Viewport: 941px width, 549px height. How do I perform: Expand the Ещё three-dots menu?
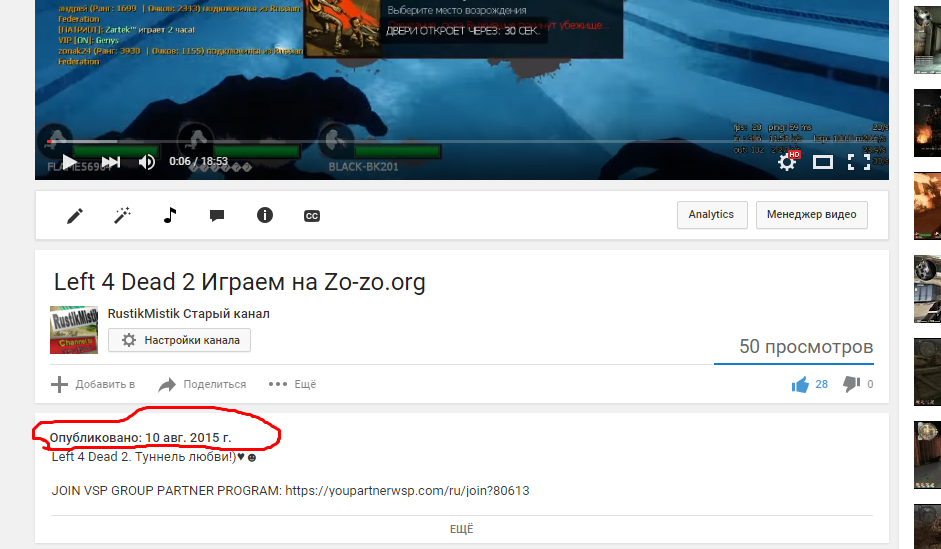[x=292, y=384]
